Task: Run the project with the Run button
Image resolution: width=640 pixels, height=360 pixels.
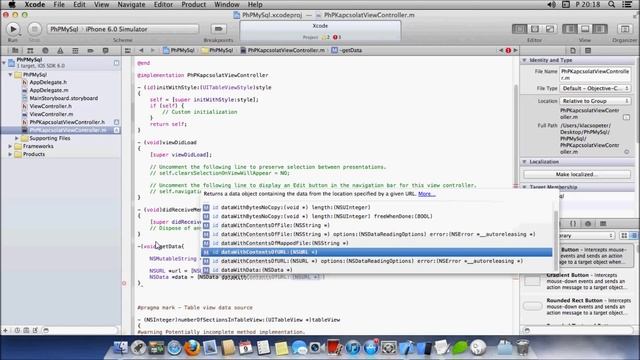Action: [13, 29]
